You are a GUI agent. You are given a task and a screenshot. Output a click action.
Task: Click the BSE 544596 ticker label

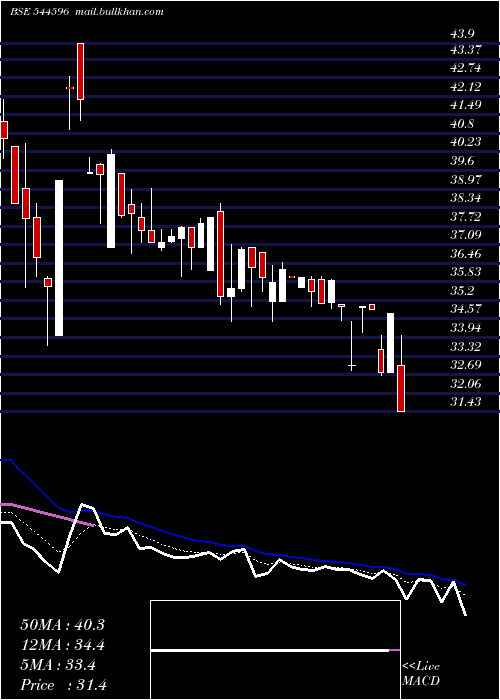click(39, 12)
